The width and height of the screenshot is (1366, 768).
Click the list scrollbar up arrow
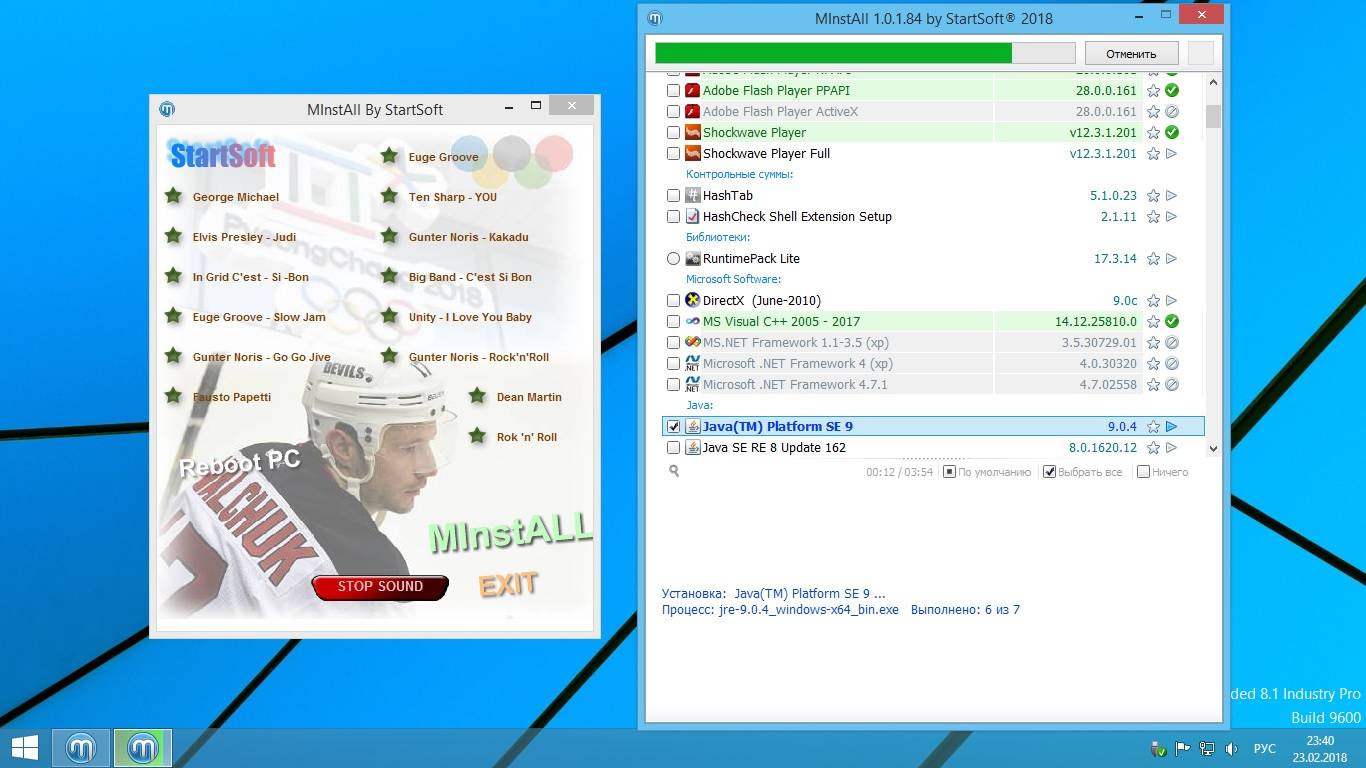pos(1213,83)
